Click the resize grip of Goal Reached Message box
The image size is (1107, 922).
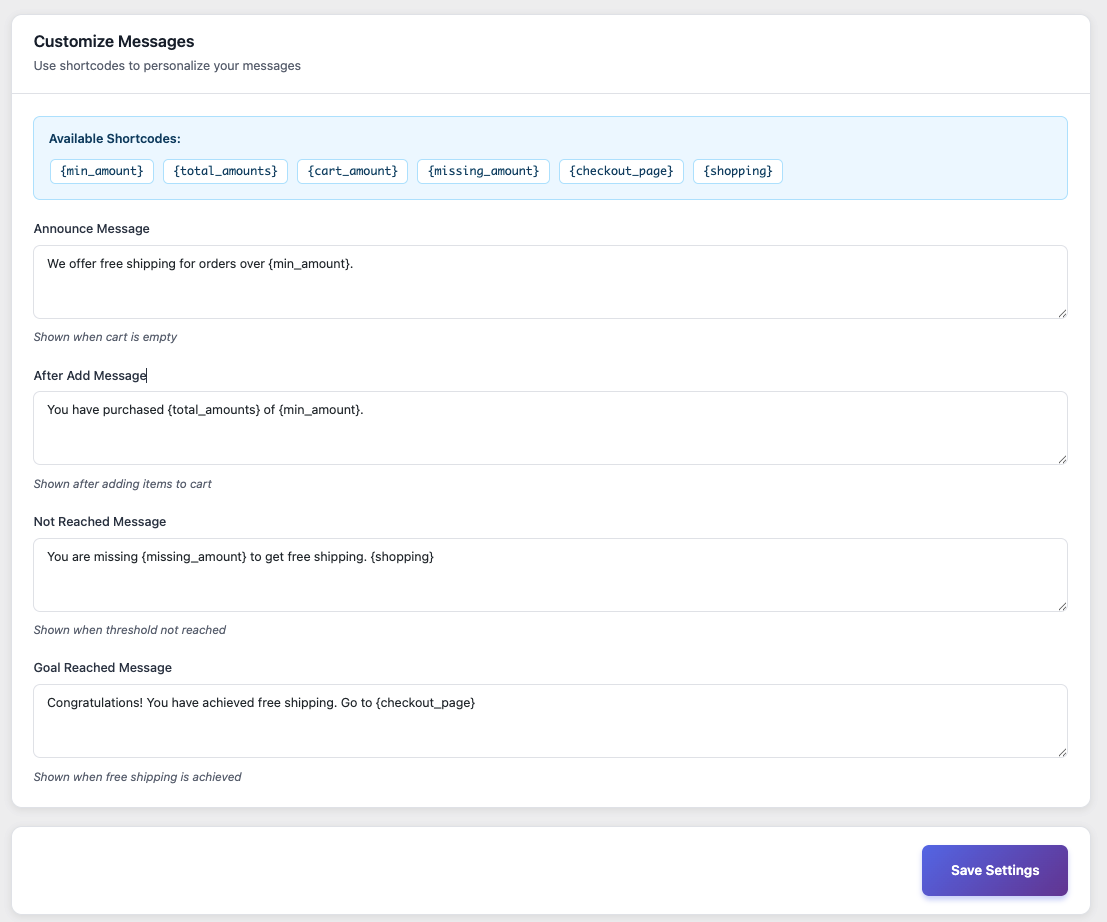click(1062, 752)
